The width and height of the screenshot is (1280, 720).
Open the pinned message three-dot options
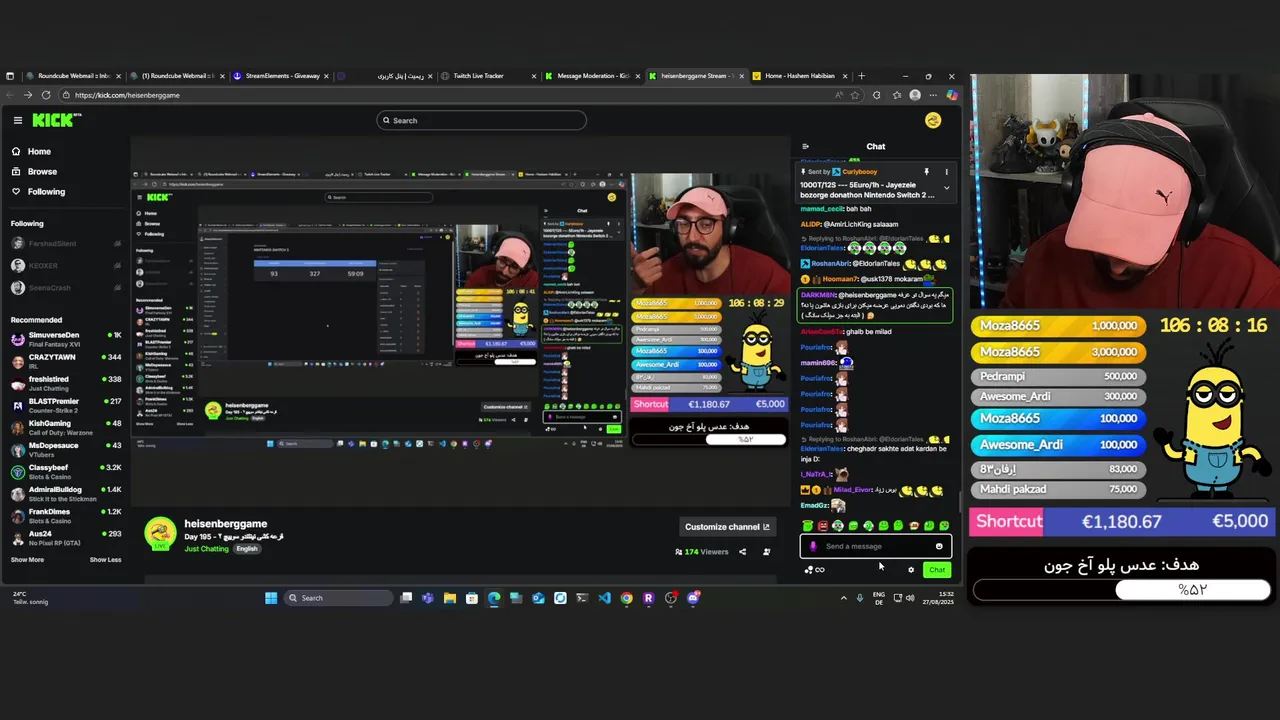click(946, 172)
